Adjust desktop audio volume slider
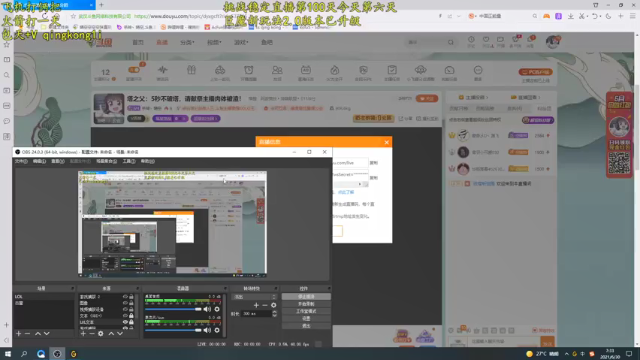Image resolution: width=640 pixels, height=360 pixels. tap(173, 309)
